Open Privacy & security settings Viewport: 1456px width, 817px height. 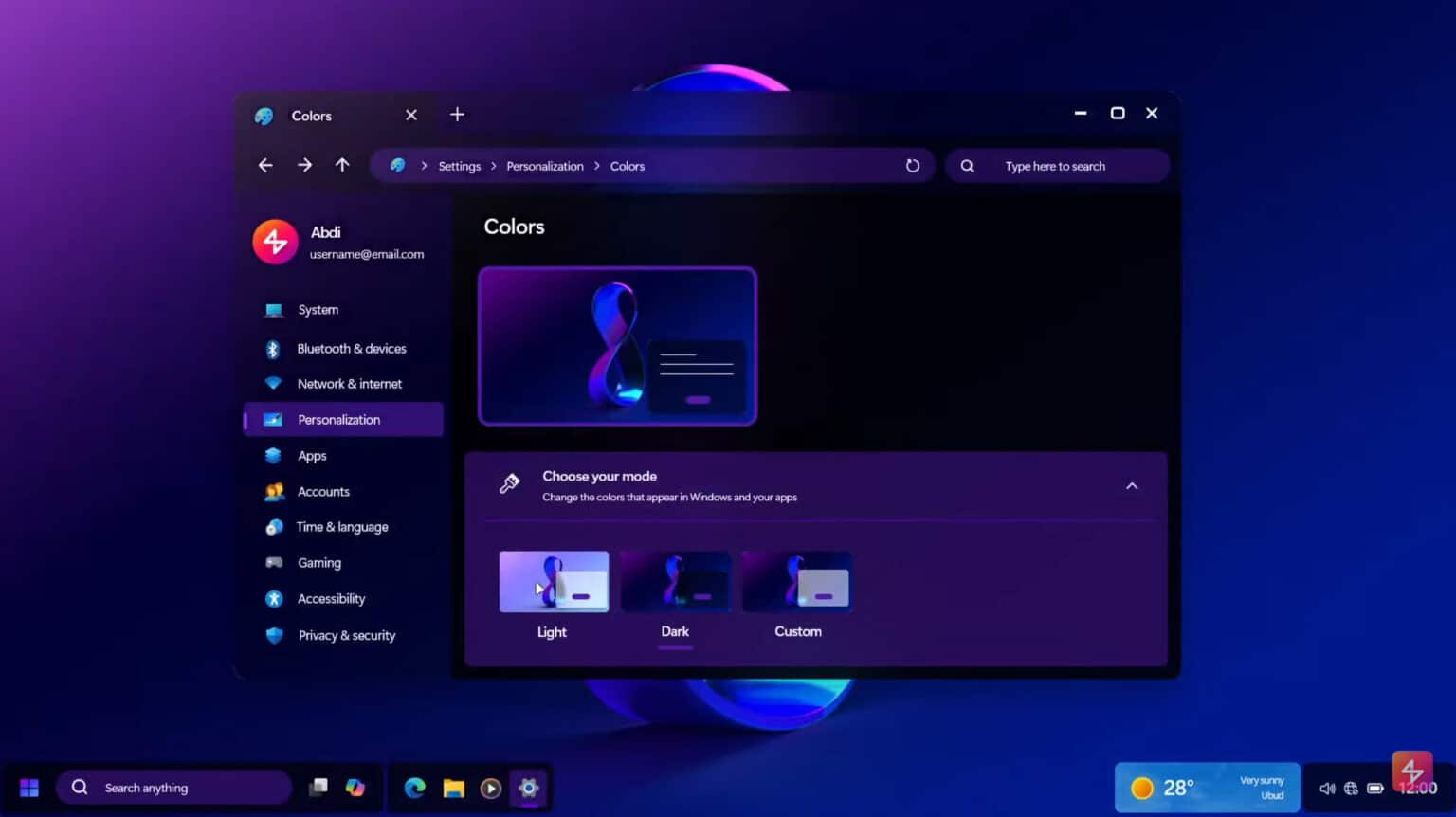tap(347, 635)
